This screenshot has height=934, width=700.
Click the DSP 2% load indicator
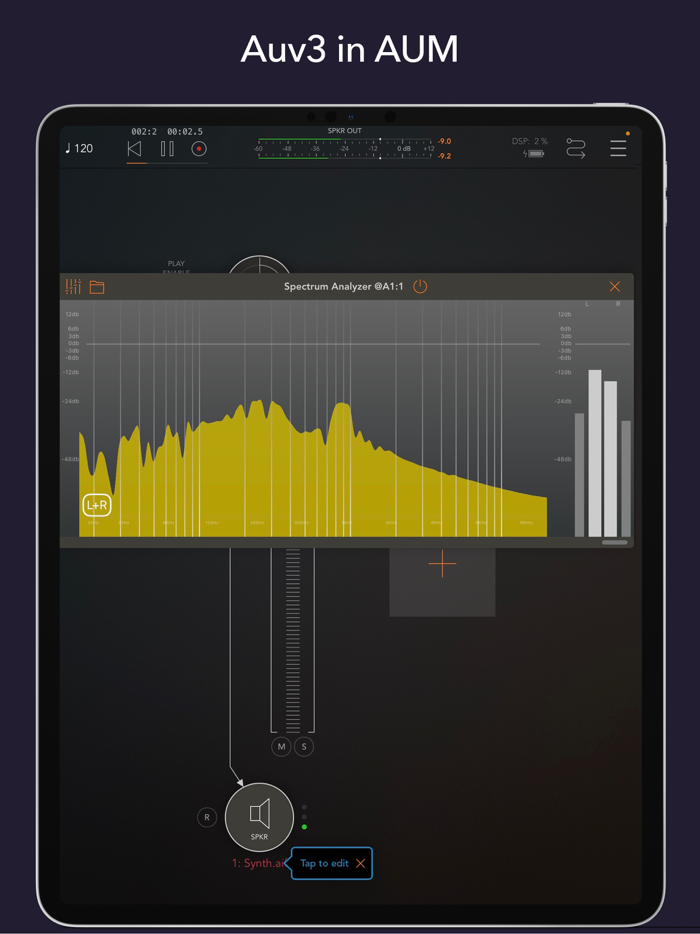(x=530, y=141)
